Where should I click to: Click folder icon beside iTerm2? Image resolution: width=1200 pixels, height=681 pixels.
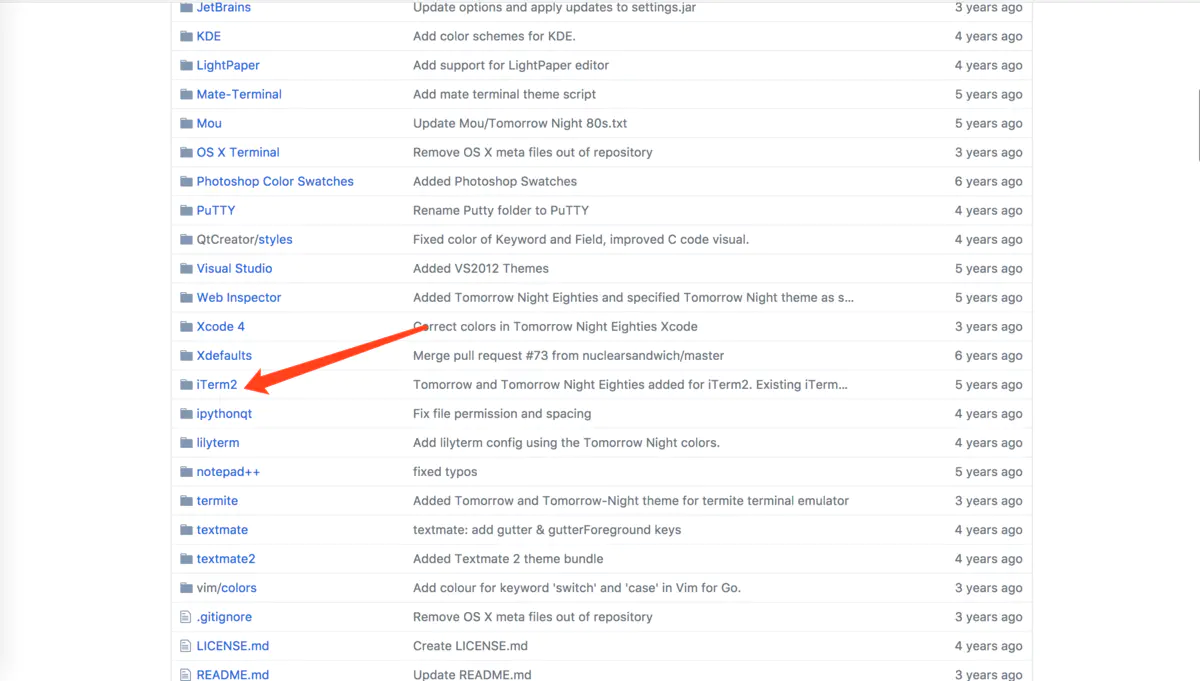tap(186, 384)
